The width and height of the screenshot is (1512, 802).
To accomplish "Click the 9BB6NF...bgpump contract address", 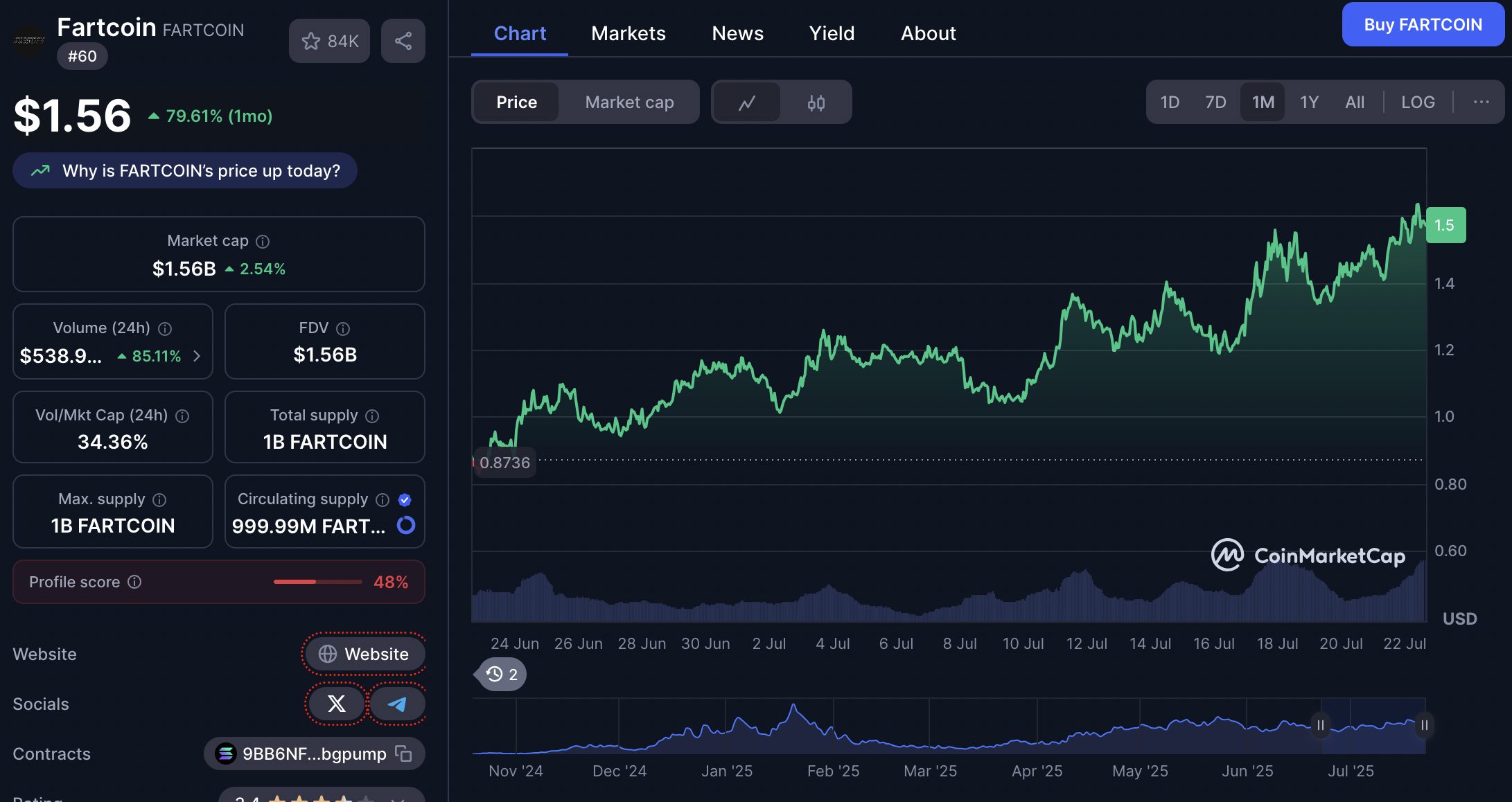I will pyautogui.click(x=314, y=754).
